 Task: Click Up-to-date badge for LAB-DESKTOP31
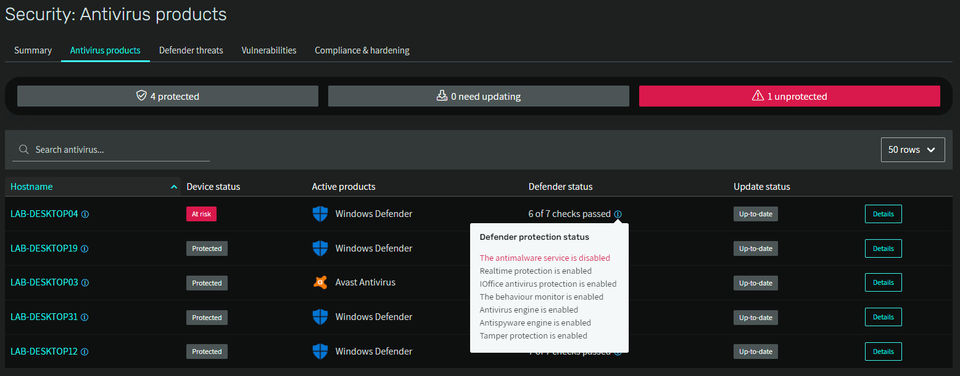[756, 317]
